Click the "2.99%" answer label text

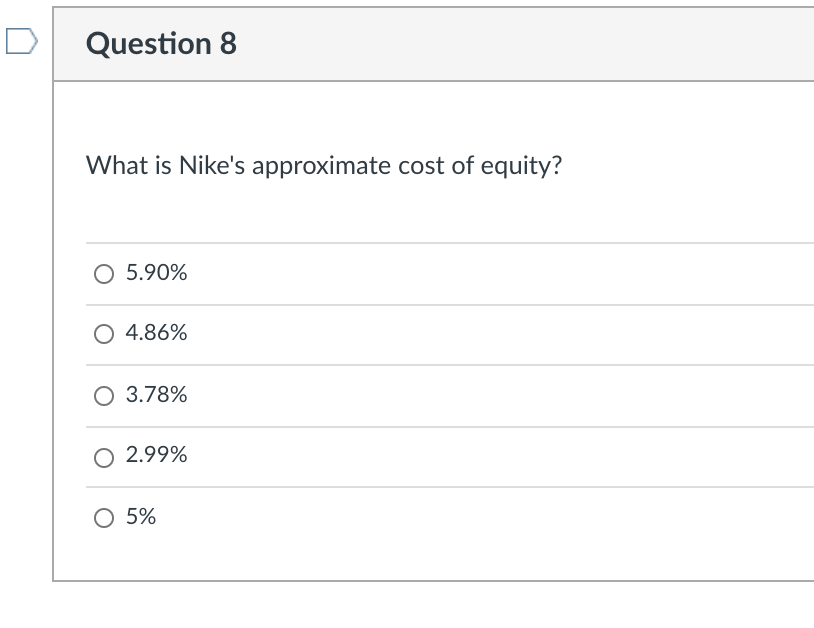click(x=157, y=456)
